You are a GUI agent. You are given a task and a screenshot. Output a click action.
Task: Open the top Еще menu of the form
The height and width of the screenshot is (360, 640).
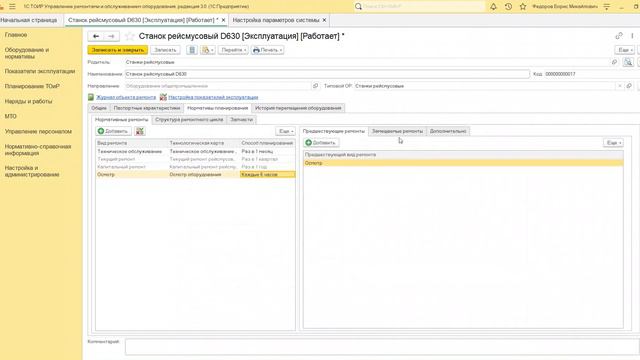[x=625, y=50]
